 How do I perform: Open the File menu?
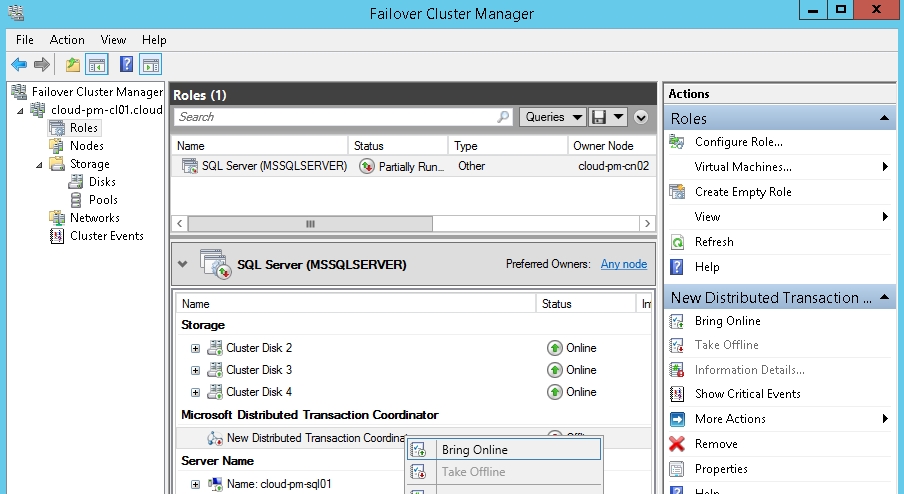coord(25,40)
